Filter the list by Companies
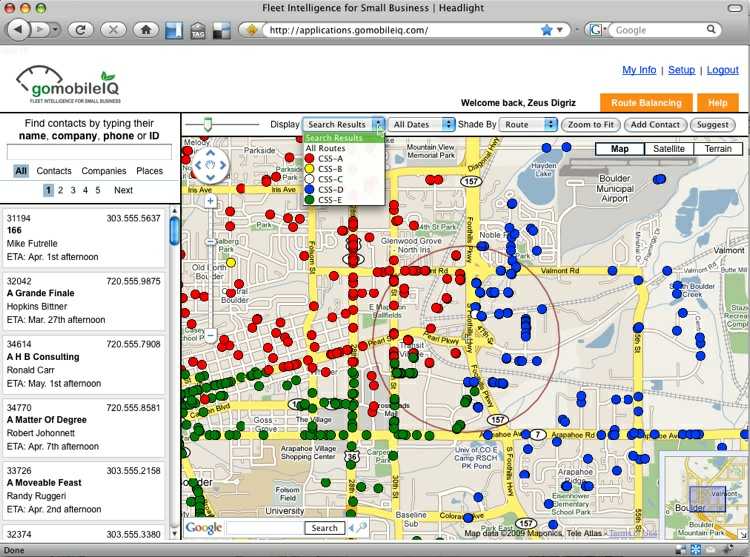Screen dimensions: 750x557 pos(104,171)
